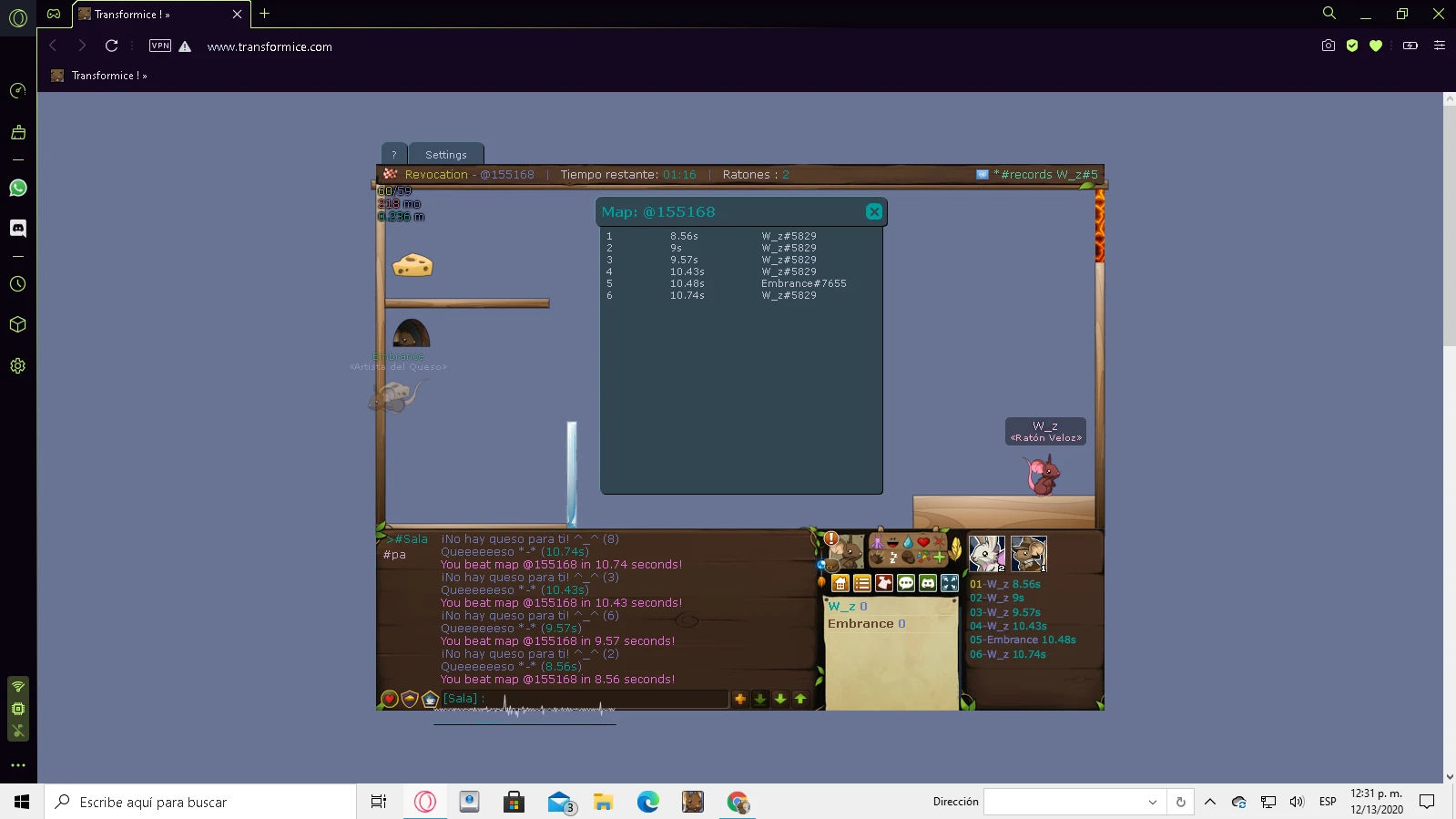Screen dimensions: 1456x819
Task: Open Discord in the browser sidebar
Action: click(x=17, y=228)
